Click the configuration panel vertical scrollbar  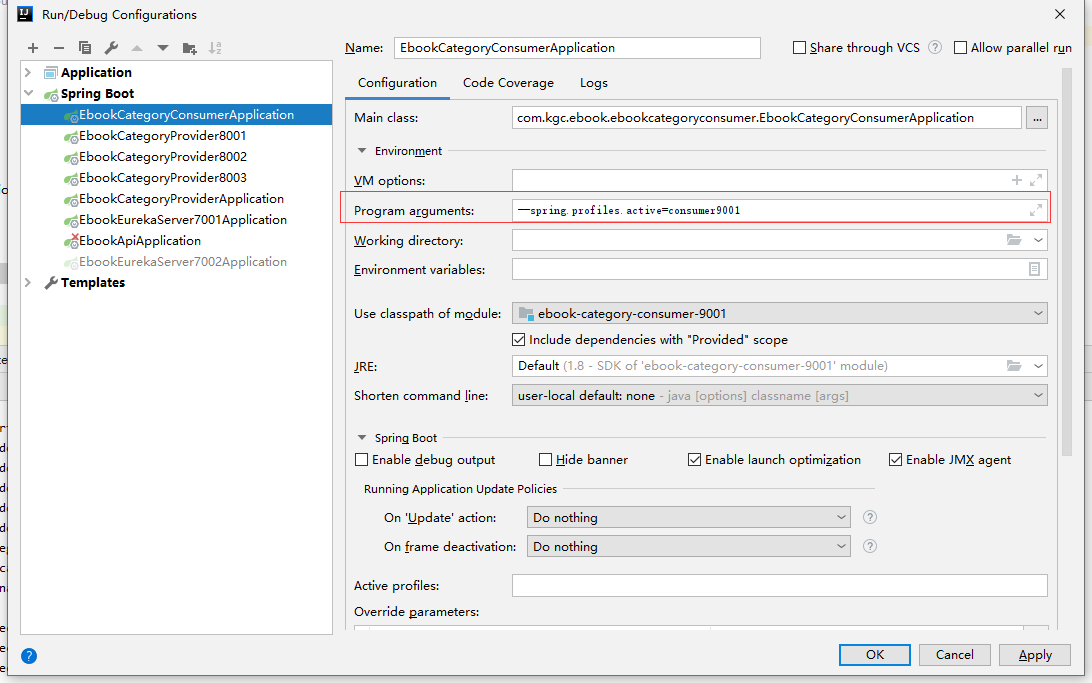coord(1066,263)
